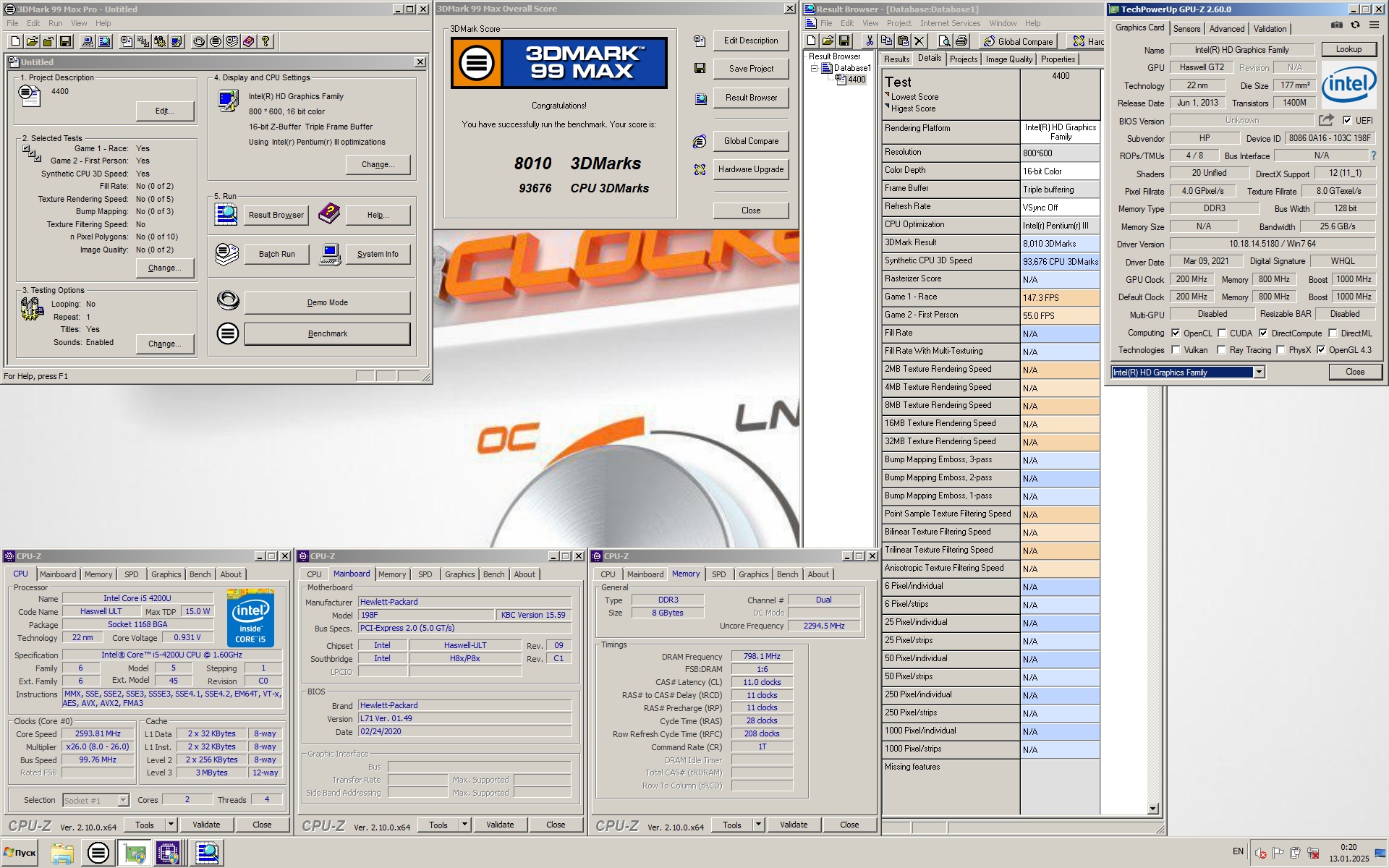Click Result Browser icon on Windows taskbar
Viewport: 1389px width, 868px height.
pyautogui.click(x=207, y=854)
